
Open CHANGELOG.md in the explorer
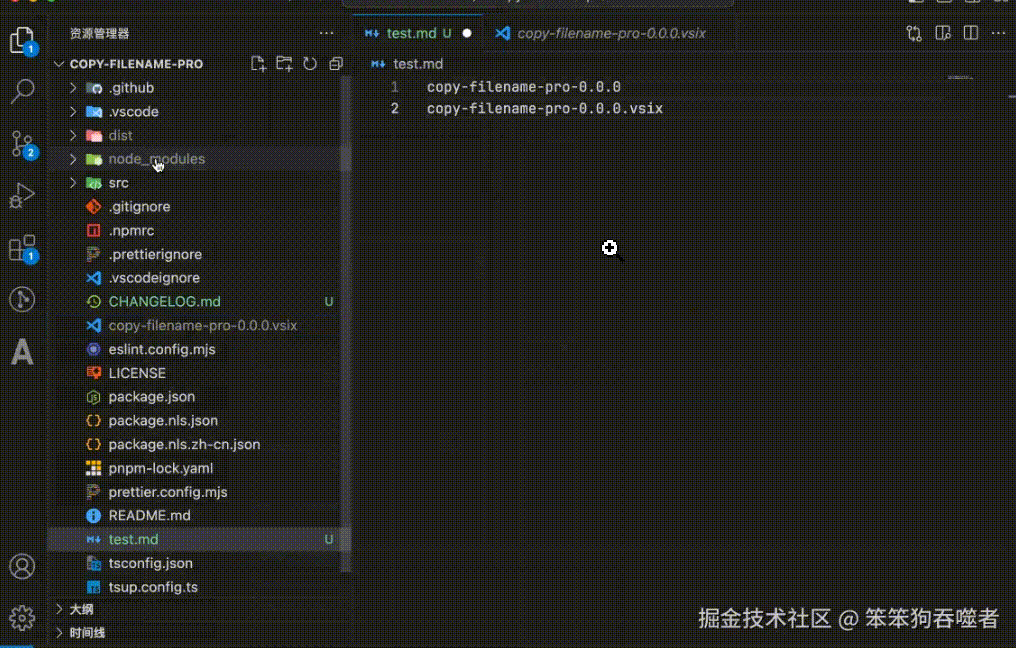(x=200, y=301)
